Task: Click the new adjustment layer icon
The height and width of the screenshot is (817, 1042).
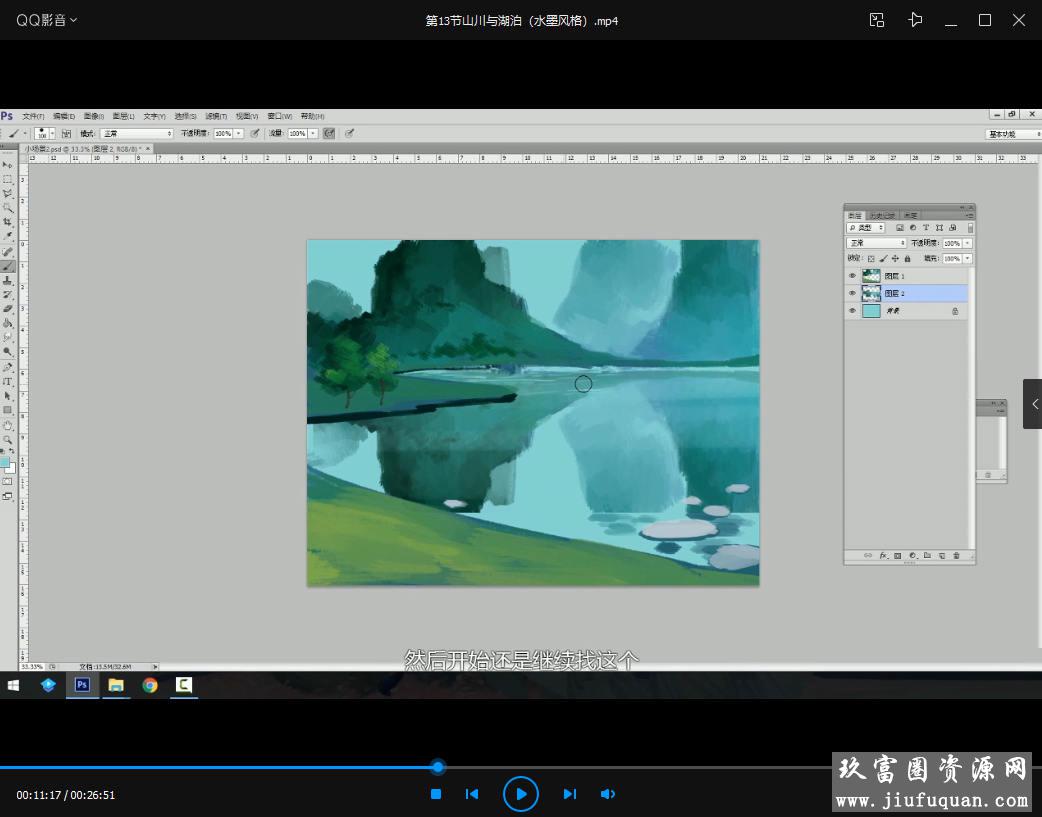Action: point(913,556)
